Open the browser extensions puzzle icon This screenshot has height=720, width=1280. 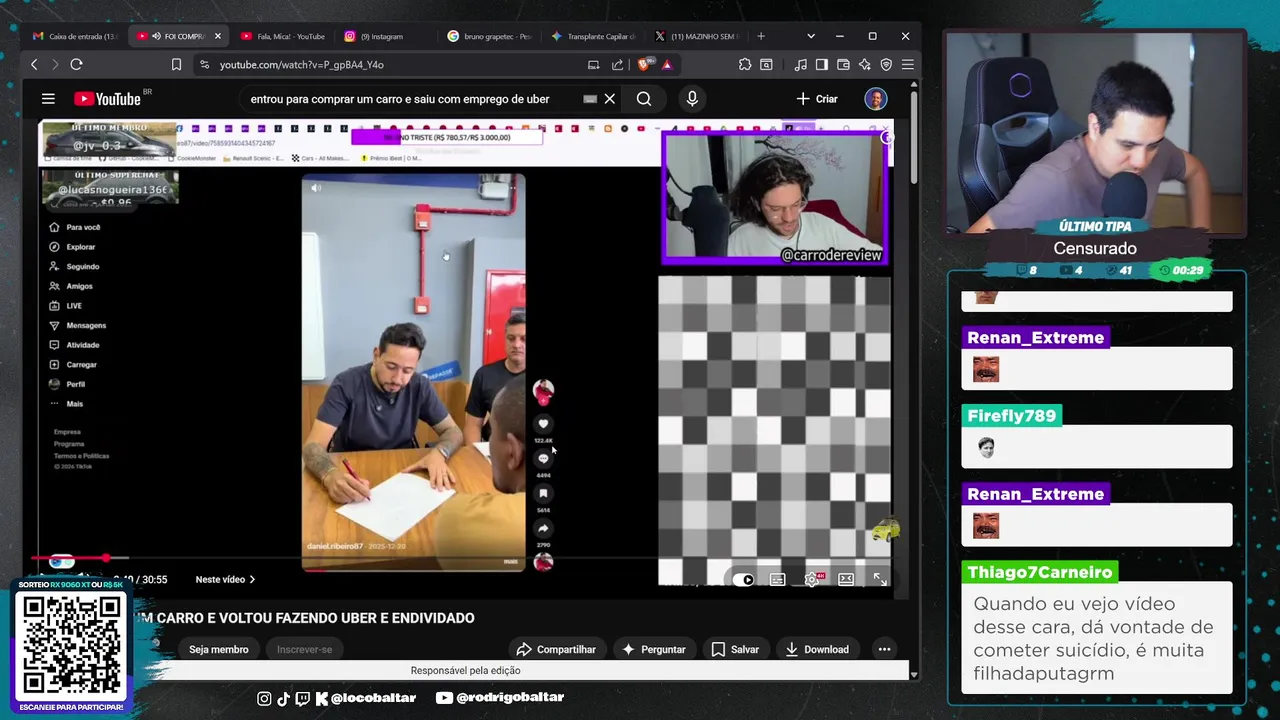tap(745, 64)
